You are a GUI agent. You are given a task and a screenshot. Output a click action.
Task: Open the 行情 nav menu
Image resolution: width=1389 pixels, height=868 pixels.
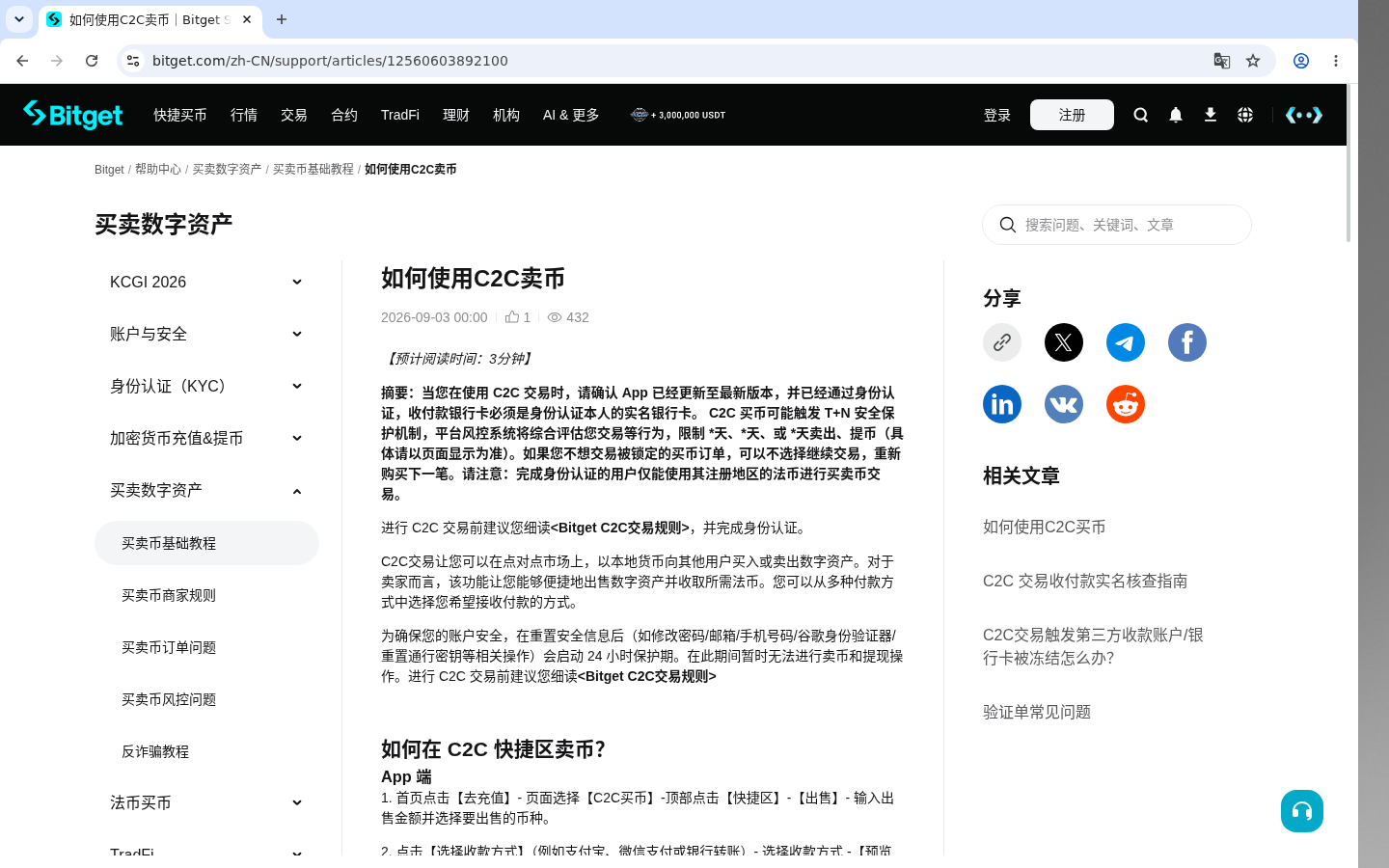coord(244,115)
